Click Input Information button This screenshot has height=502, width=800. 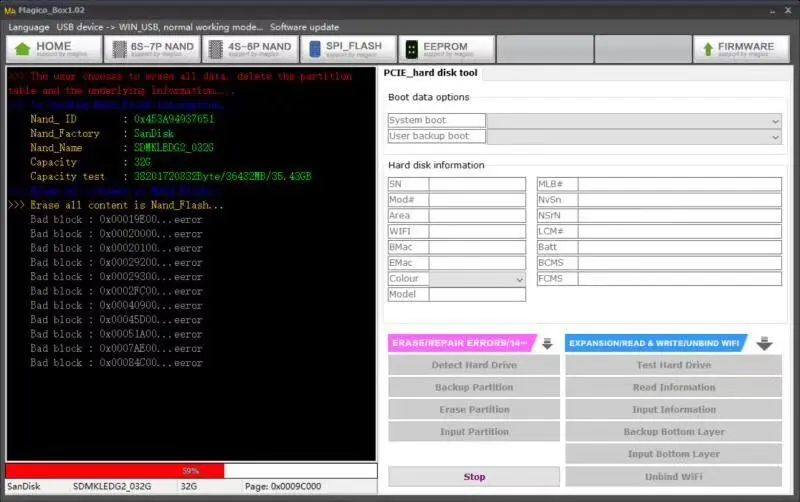tap(673, 410)
